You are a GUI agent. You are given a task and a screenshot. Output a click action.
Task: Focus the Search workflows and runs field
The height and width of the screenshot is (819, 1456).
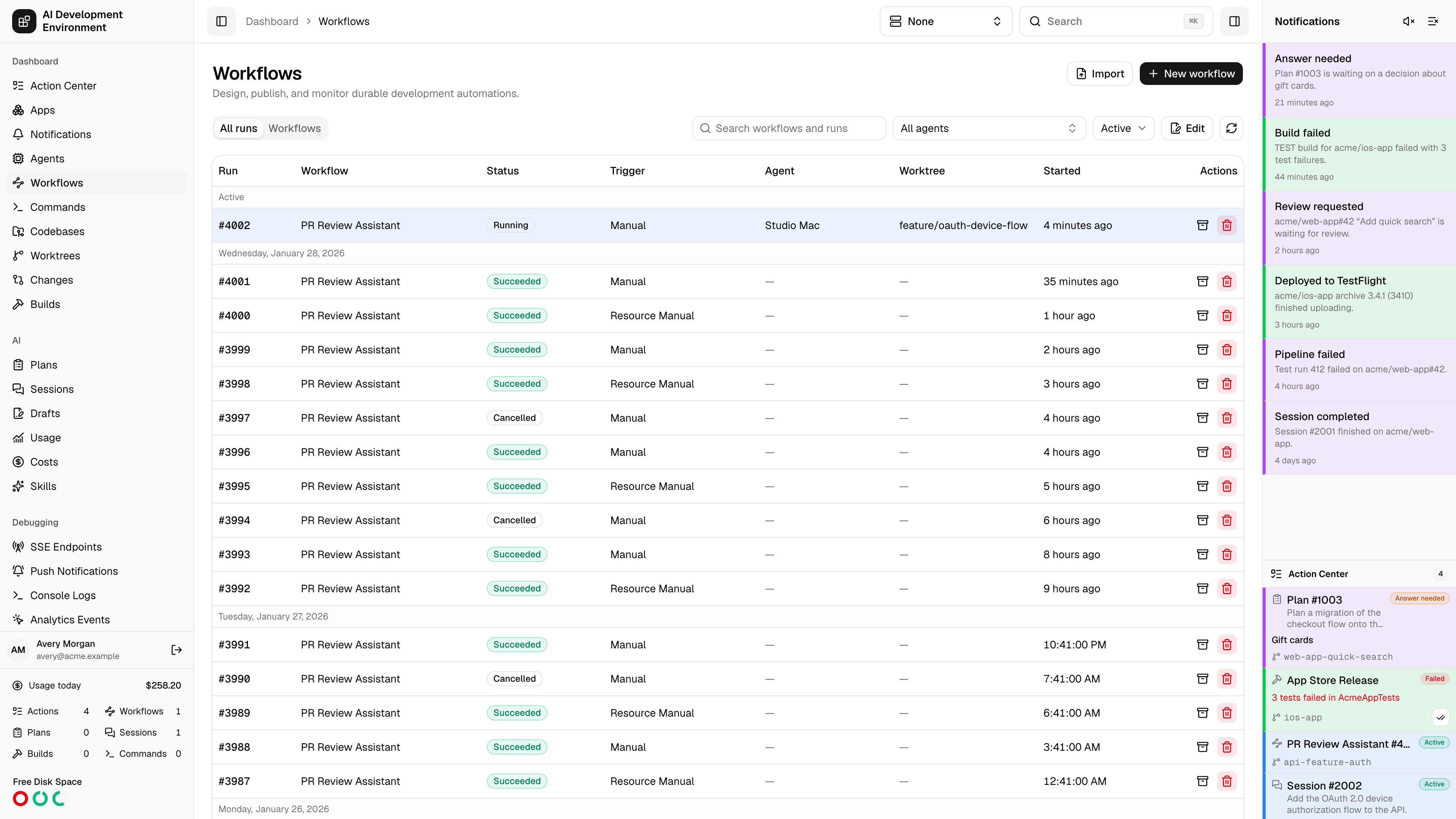[789, 128]
